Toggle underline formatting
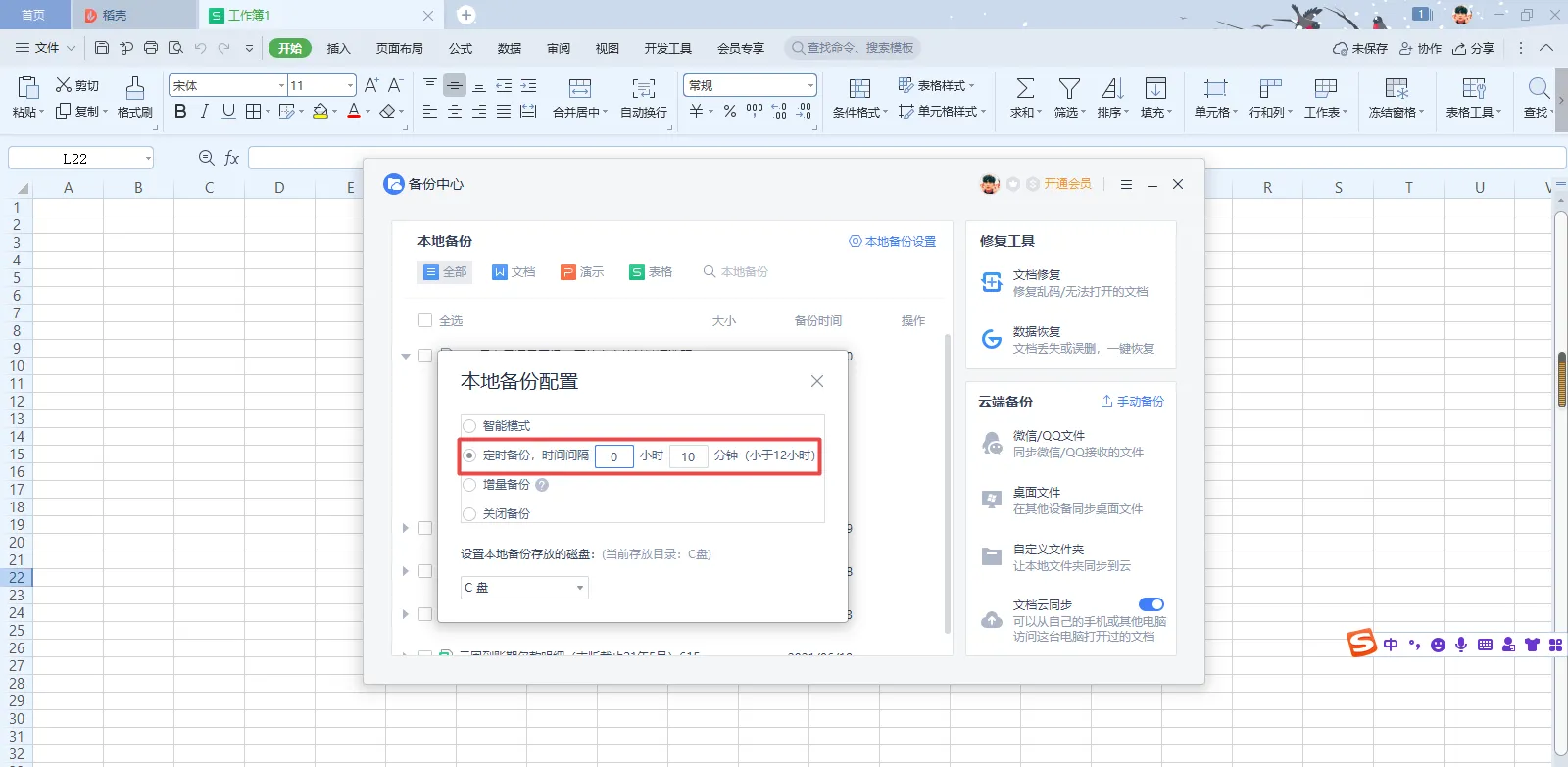 click(228, 112)
